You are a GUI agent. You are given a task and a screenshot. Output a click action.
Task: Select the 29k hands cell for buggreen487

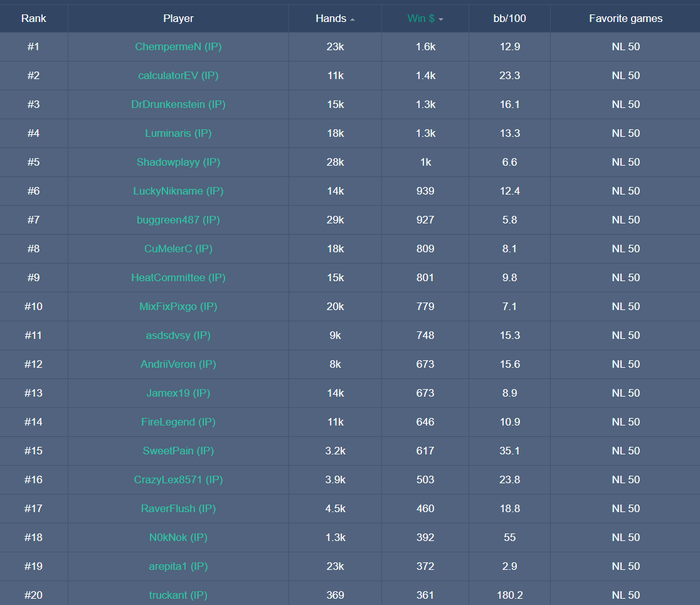(335, 220)
